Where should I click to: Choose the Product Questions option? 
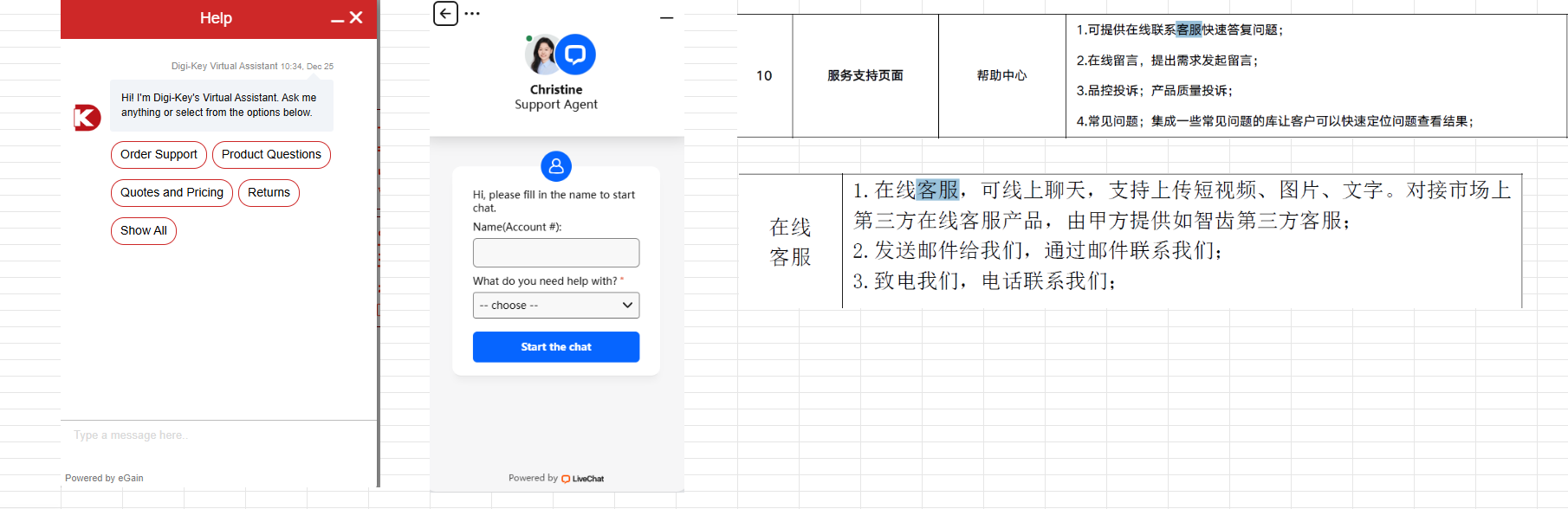point(271,155)
